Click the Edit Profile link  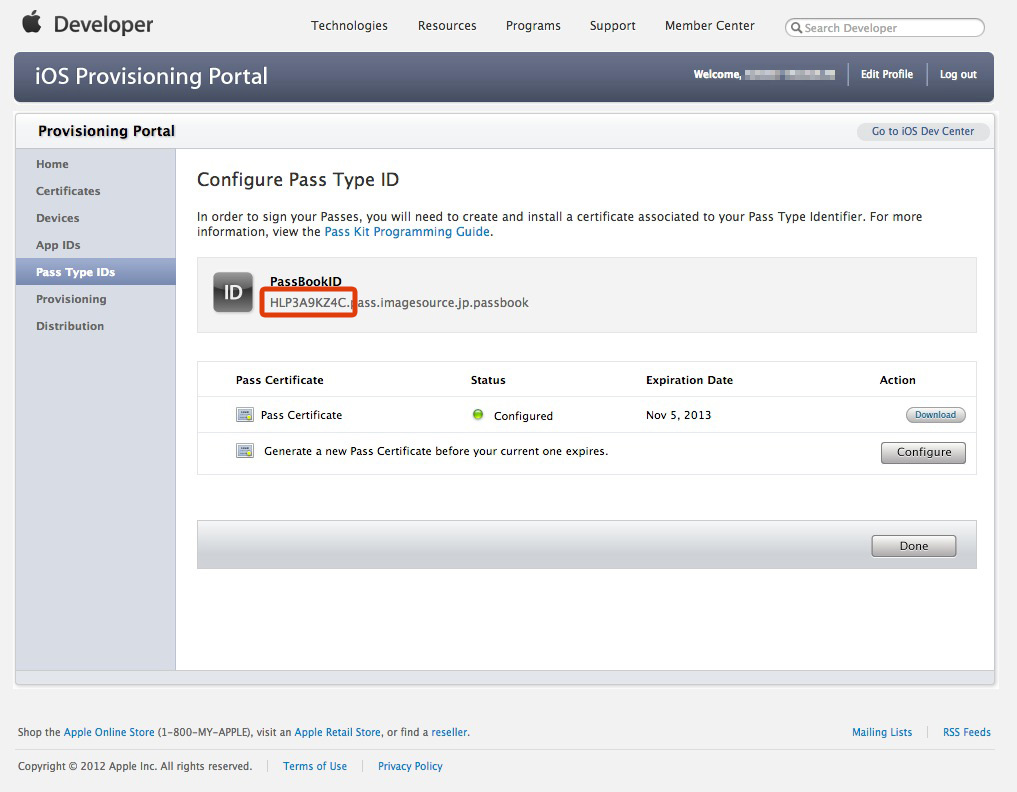887,75
